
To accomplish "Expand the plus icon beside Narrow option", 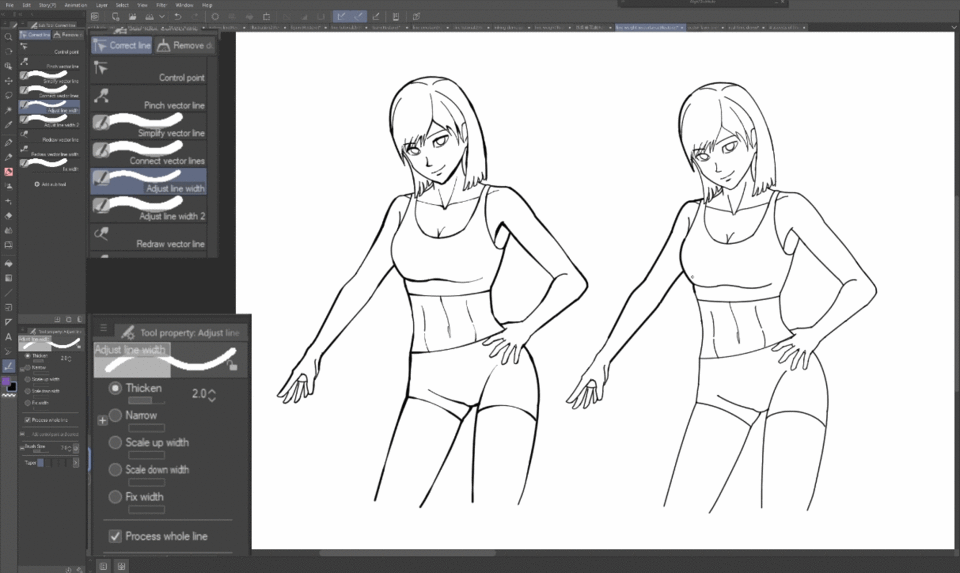I will 102,421.
